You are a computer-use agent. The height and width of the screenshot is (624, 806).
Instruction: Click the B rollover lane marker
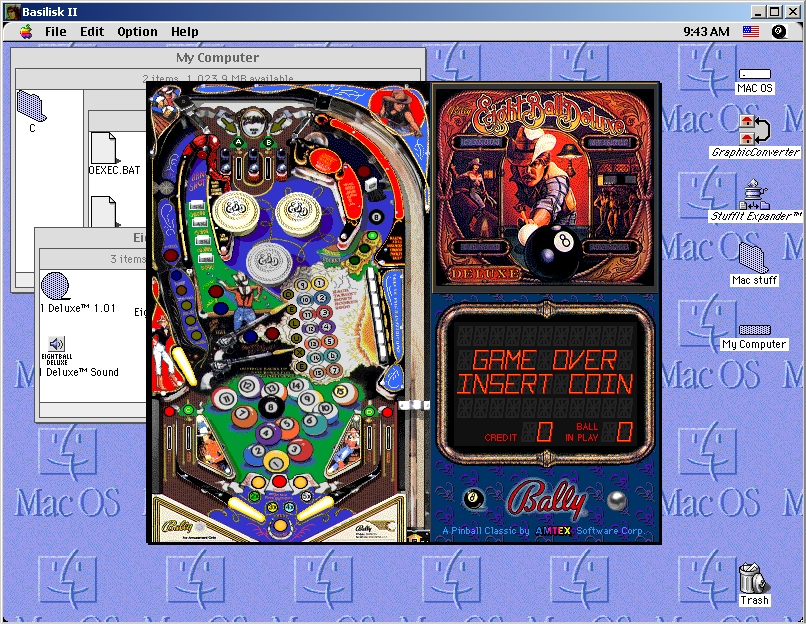pos(268,142)
